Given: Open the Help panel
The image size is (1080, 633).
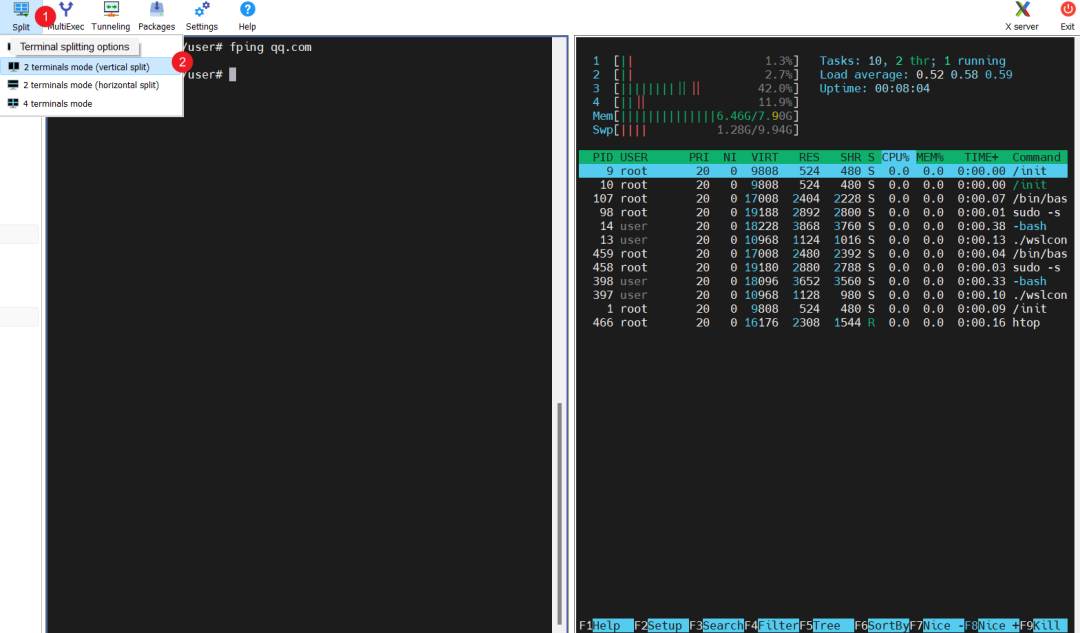Looking at the screenshot, I should click(x=246, y=15).
